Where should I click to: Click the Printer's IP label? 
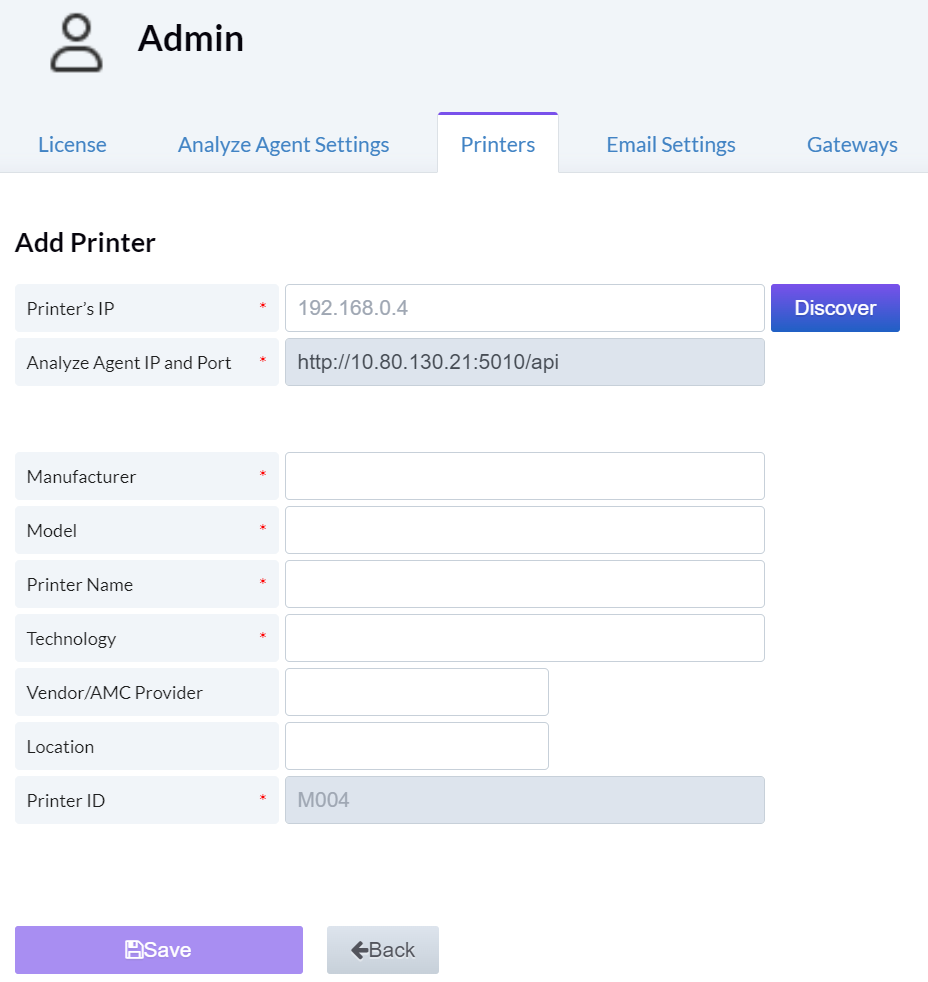tap(71, 309)
